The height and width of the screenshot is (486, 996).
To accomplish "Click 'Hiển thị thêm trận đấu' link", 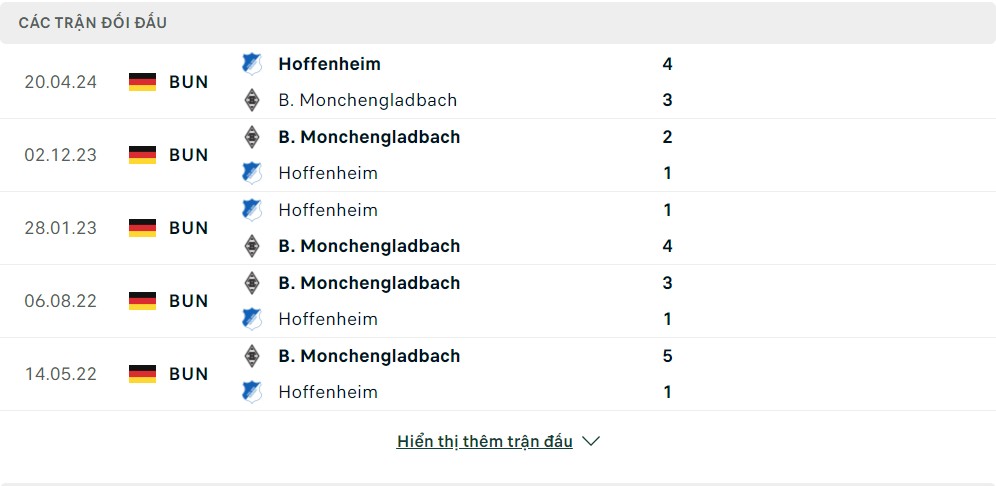I will point(485,441).
